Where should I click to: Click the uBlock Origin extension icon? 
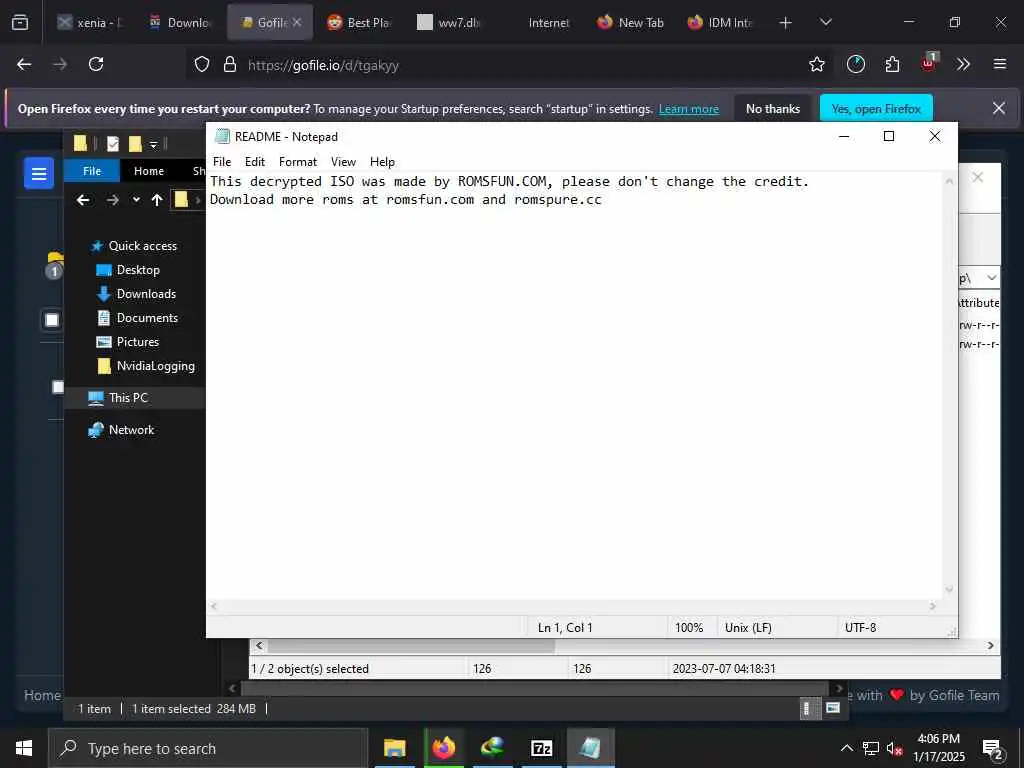click(928, 63)
